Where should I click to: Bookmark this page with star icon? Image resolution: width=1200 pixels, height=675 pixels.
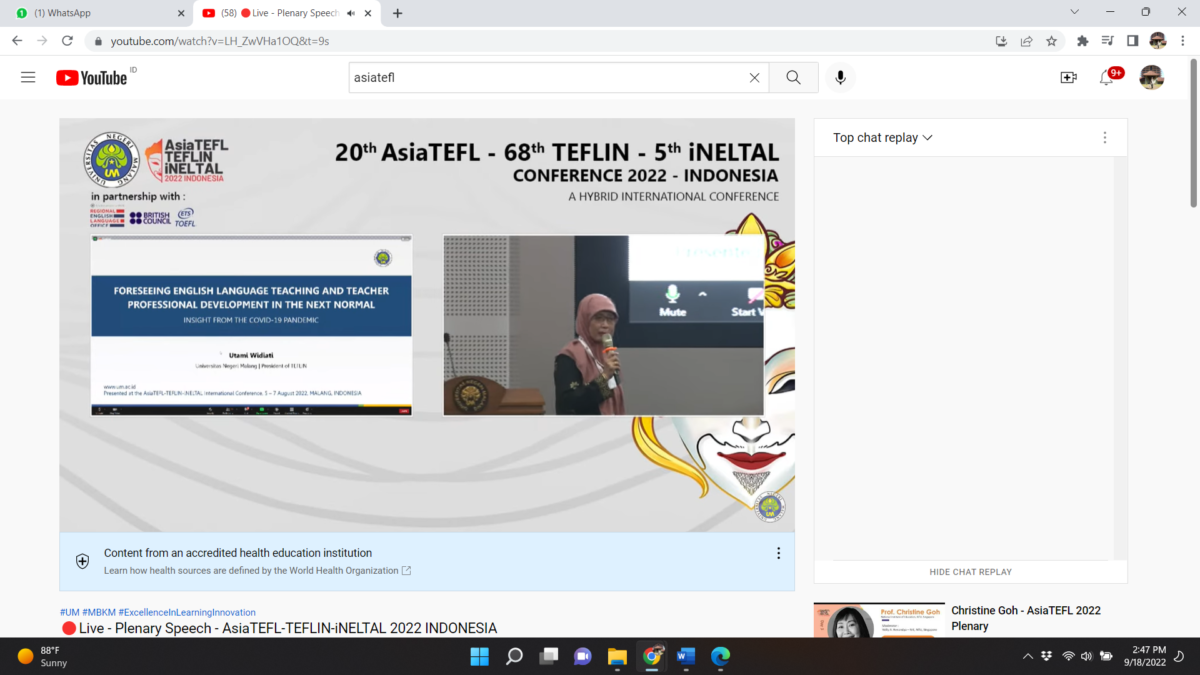1051,41
